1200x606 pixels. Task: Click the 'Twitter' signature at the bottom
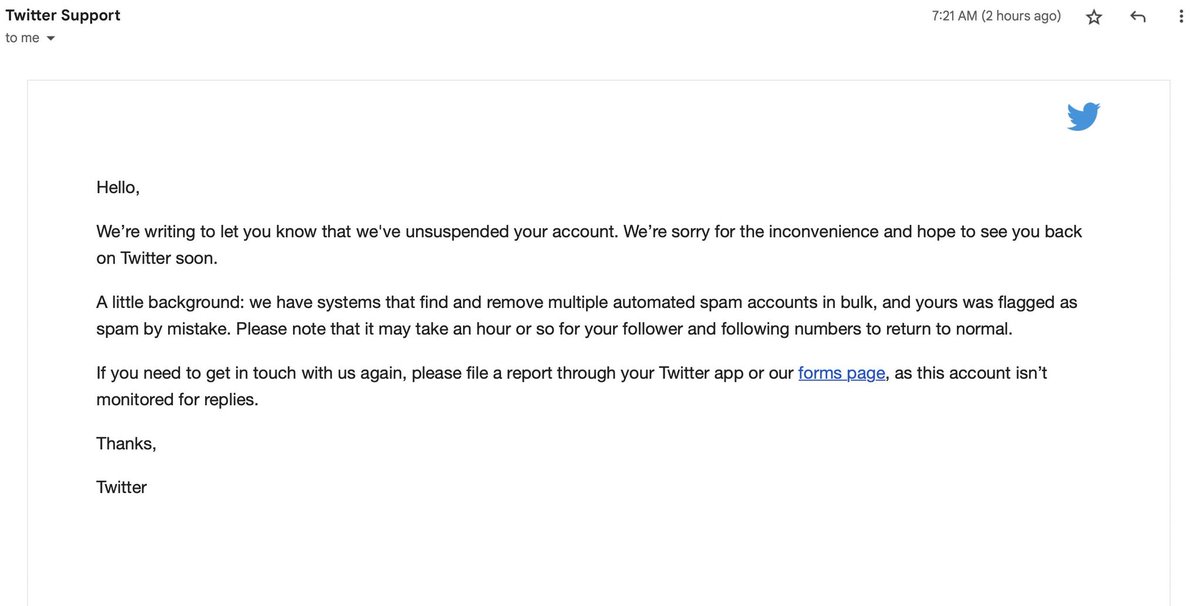coord(121,487)
